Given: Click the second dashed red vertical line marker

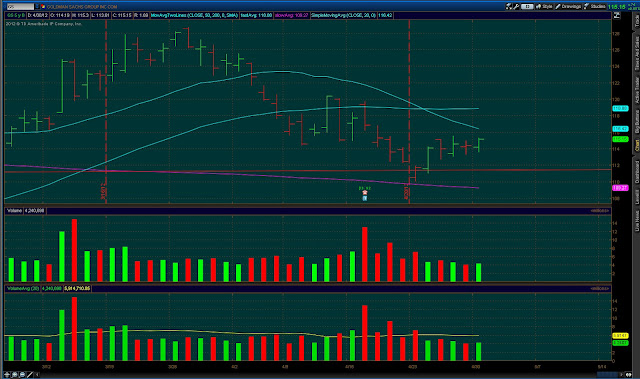Looking at the screenshot, I should coord(409,111).
